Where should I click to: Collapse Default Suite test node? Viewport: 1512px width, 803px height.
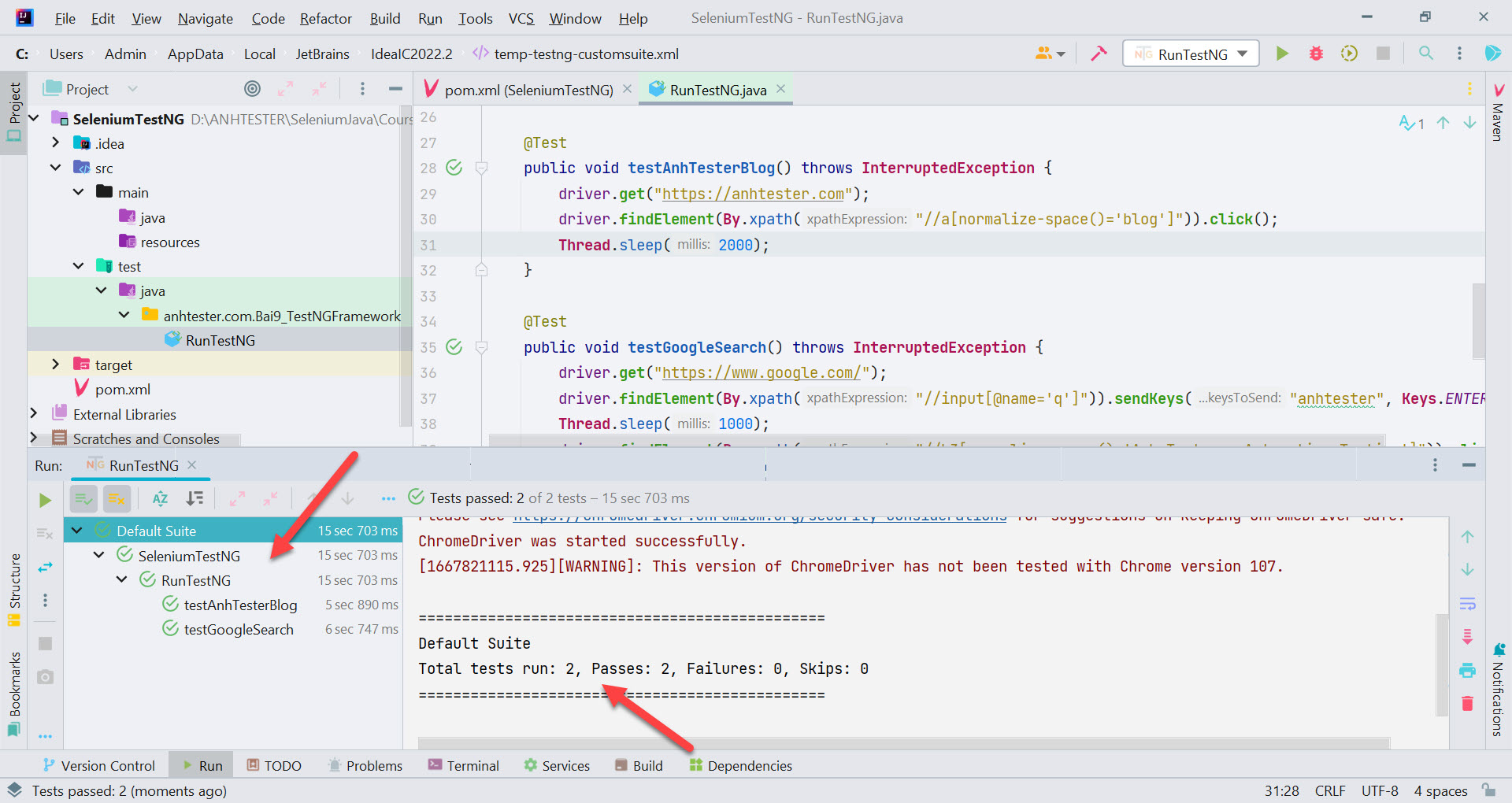(76, 530)
